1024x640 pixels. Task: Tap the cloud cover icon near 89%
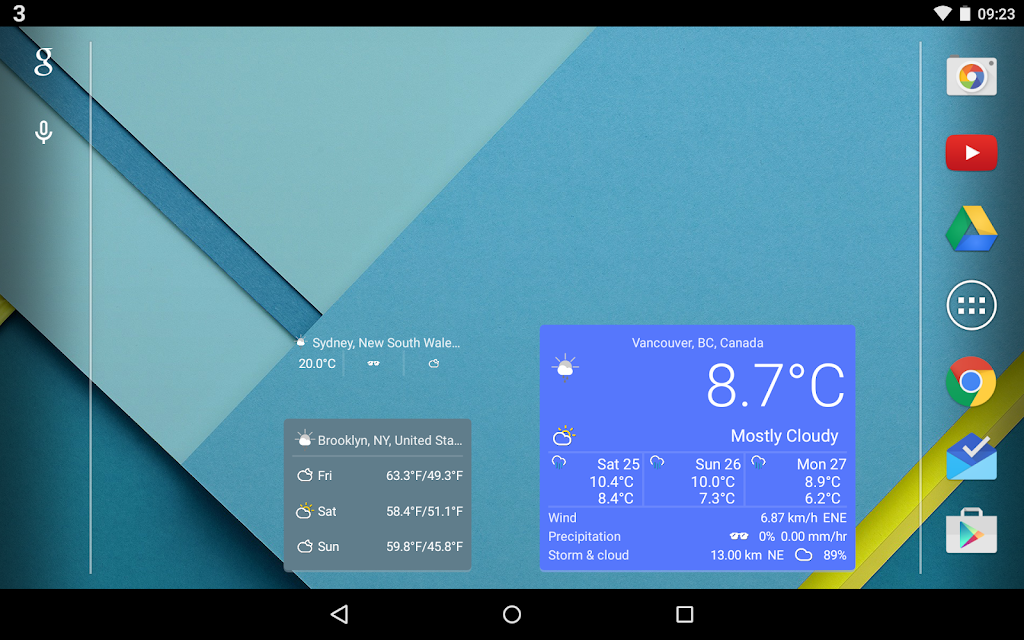click(x=803, y=555)
